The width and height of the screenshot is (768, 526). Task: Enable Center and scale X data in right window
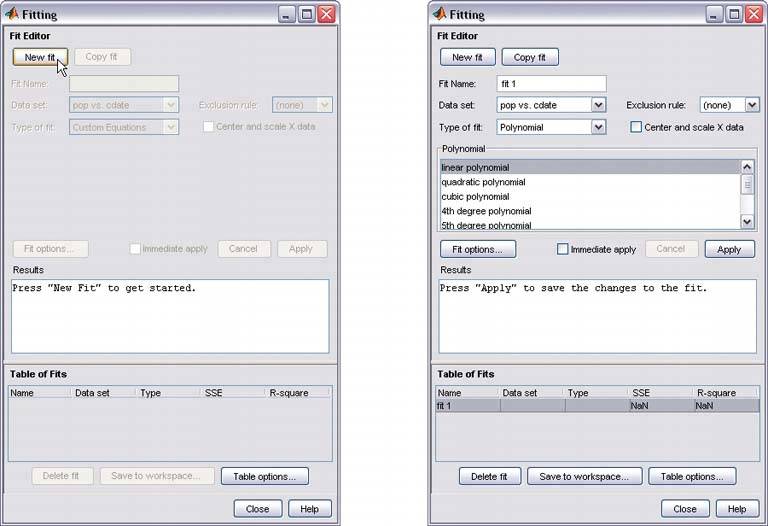636,127
